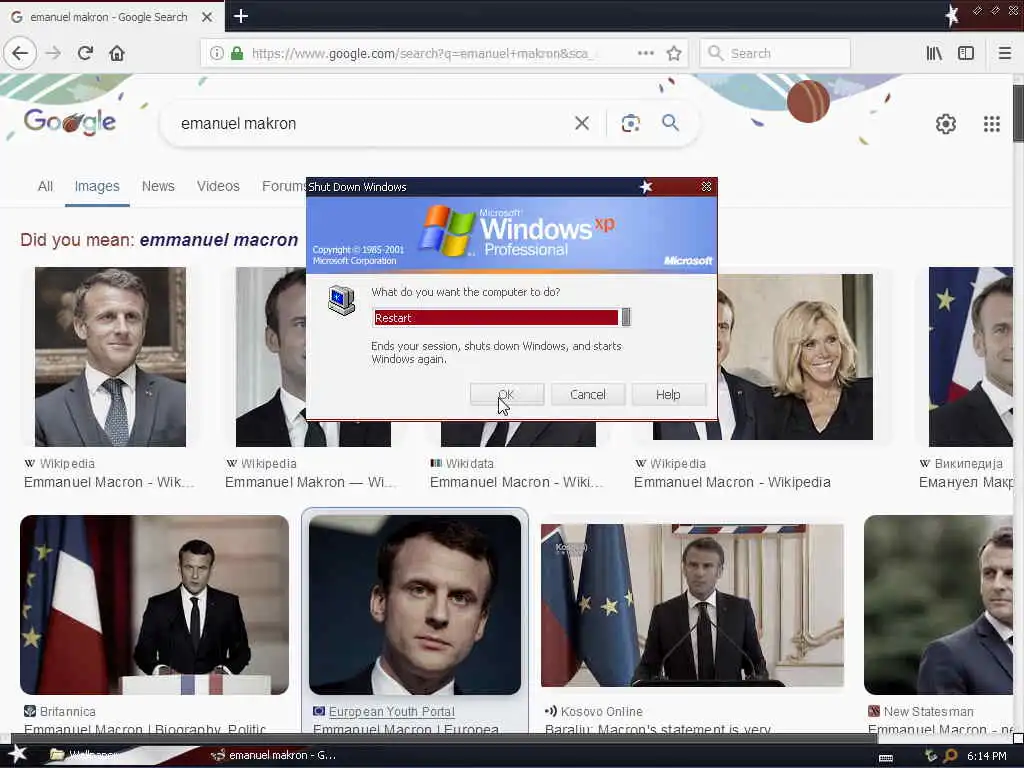Open the Library icon in toolbar

934,53
